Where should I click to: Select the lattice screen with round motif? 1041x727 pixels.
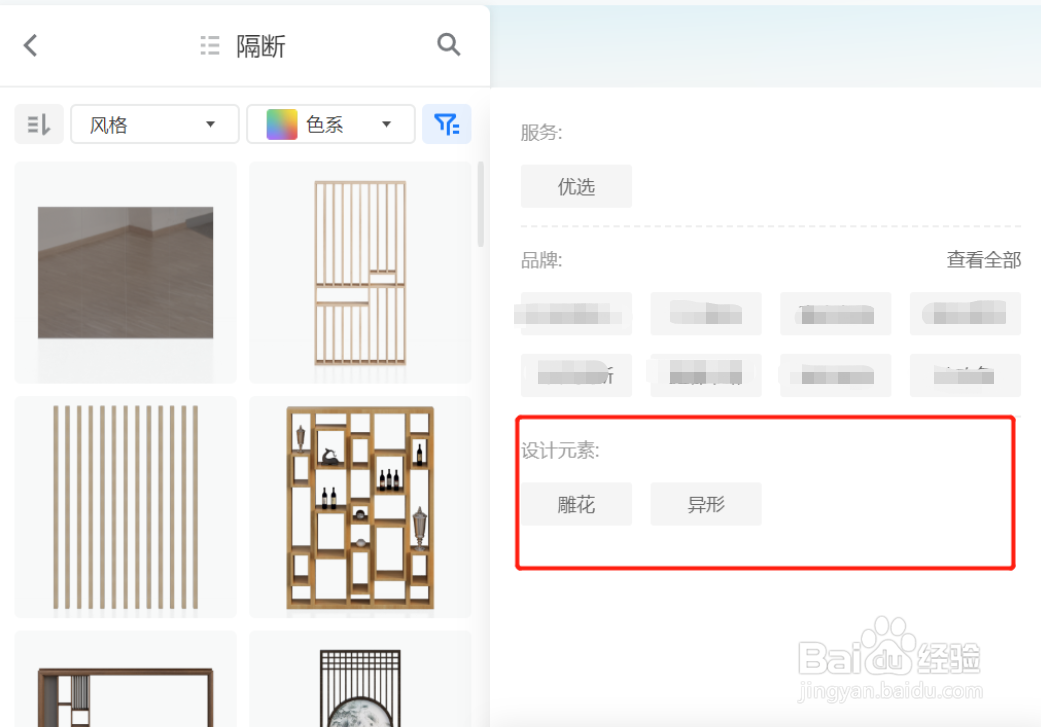(x=360, y=679)
